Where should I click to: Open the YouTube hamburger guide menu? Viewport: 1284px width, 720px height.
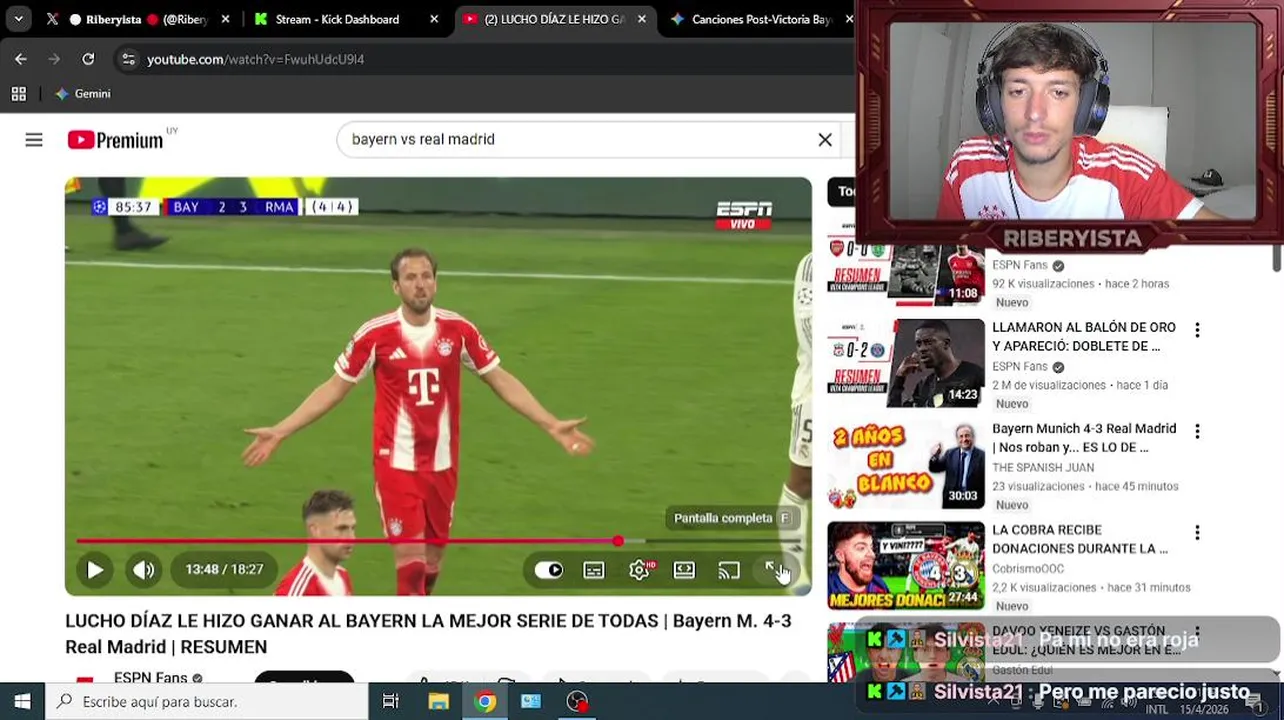(34, 140)
